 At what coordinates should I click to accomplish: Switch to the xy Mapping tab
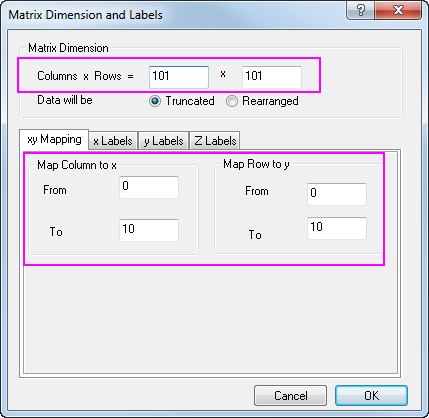(54, 139)
